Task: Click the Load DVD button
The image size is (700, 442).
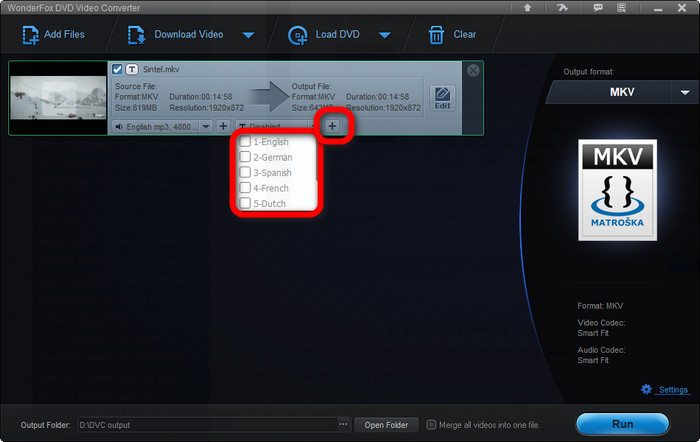Action: coord(324,35)
